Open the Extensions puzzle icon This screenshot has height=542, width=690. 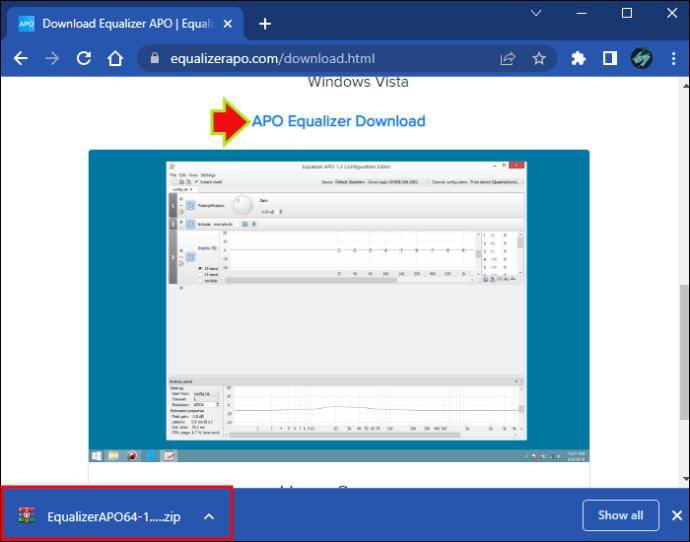click(x=578, y=58)
